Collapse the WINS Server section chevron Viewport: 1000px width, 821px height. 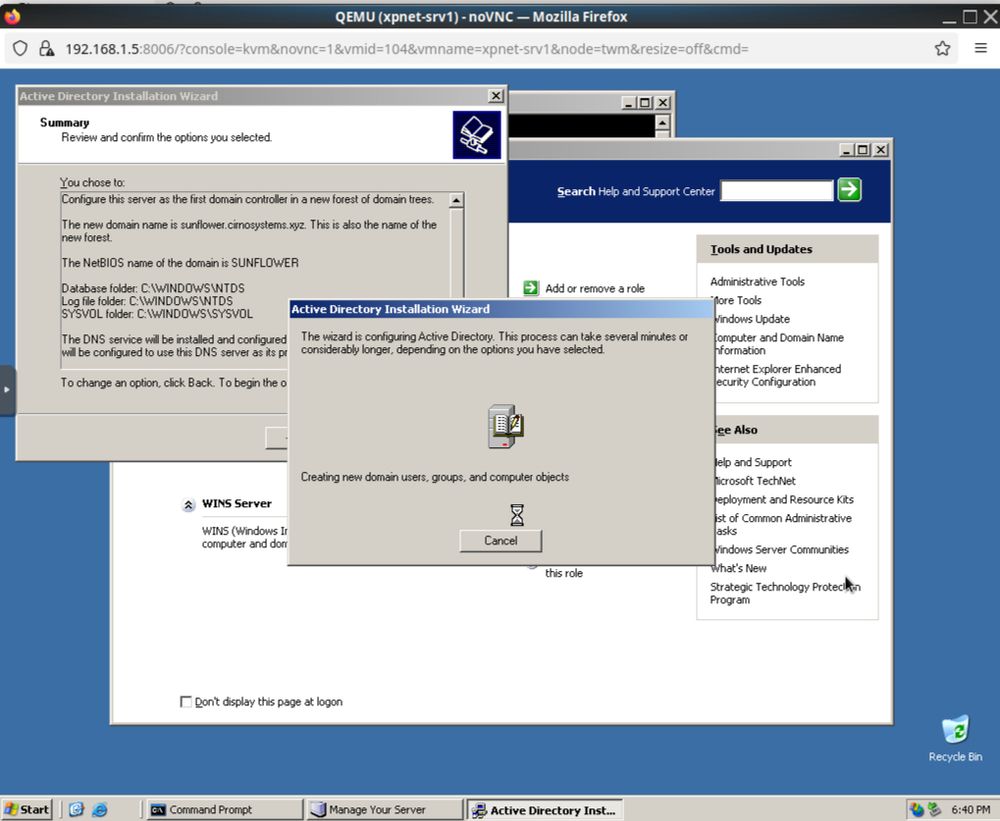coord(188,505)
